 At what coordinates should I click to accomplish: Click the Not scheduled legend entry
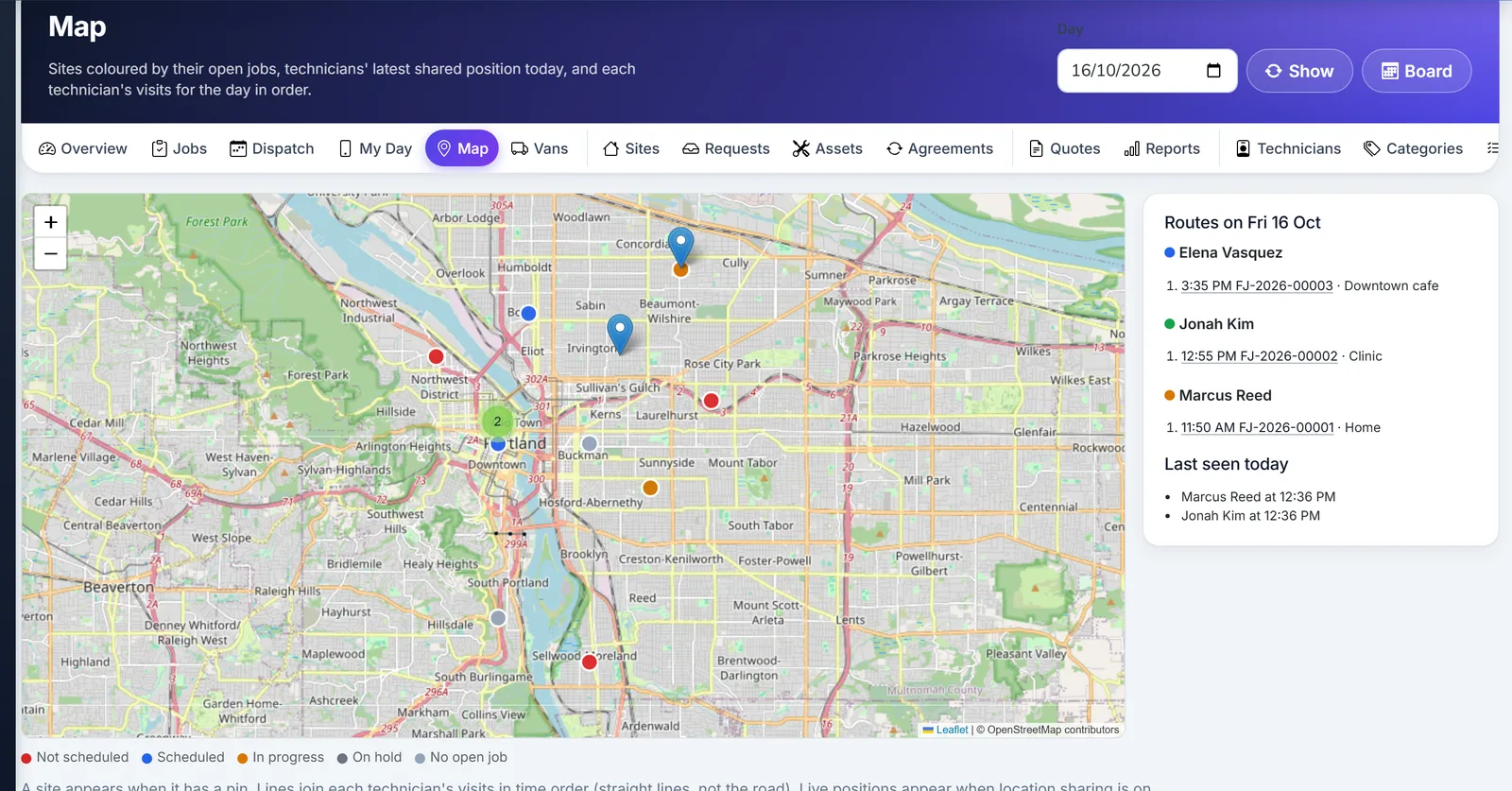click(76, 757)
